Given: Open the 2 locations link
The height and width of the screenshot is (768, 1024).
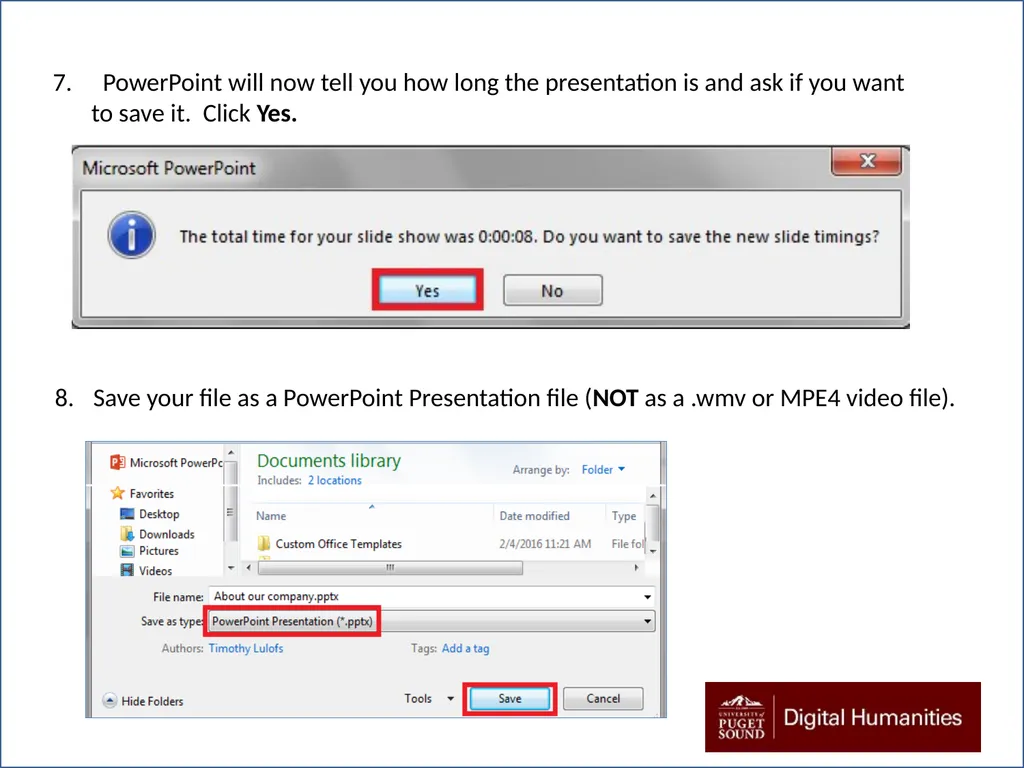Looking at the screenshot, I should [x=334, y=480].
